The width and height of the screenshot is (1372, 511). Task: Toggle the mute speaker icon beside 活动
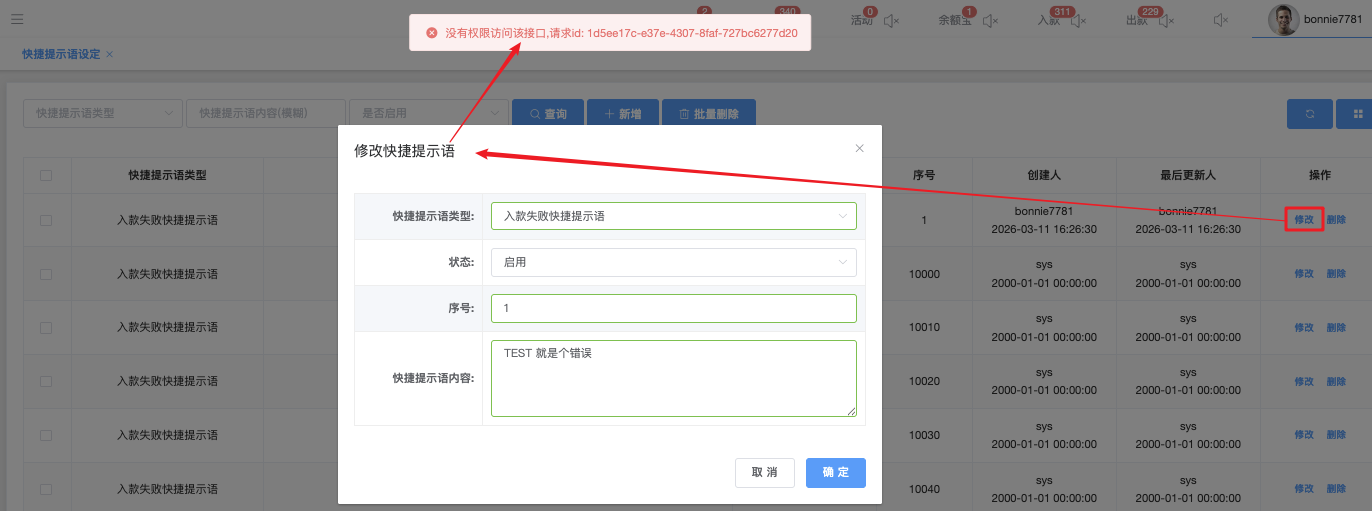click(x=891, y=20)
